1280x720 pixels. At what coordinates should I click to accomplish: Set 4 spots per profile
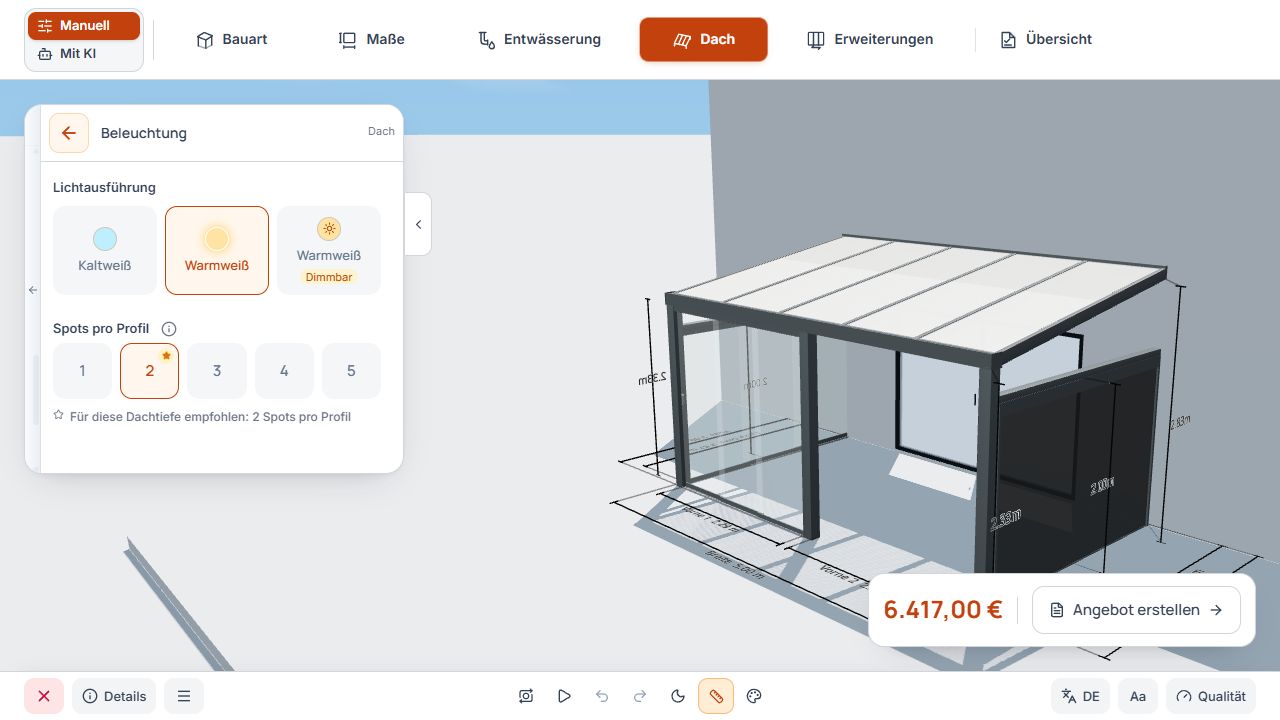tap(284, 371)
